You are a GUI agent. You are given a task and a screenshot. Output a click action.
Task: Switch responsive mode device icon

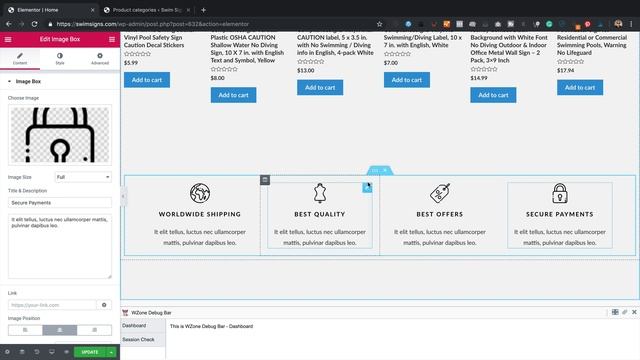coord(51,352)
